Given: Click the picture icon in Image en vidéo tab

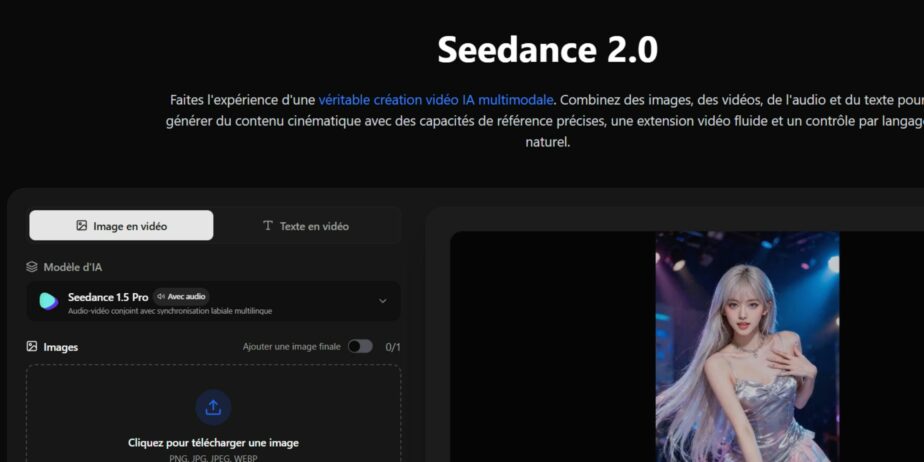Looking at the screenshot, I should 82,226.
